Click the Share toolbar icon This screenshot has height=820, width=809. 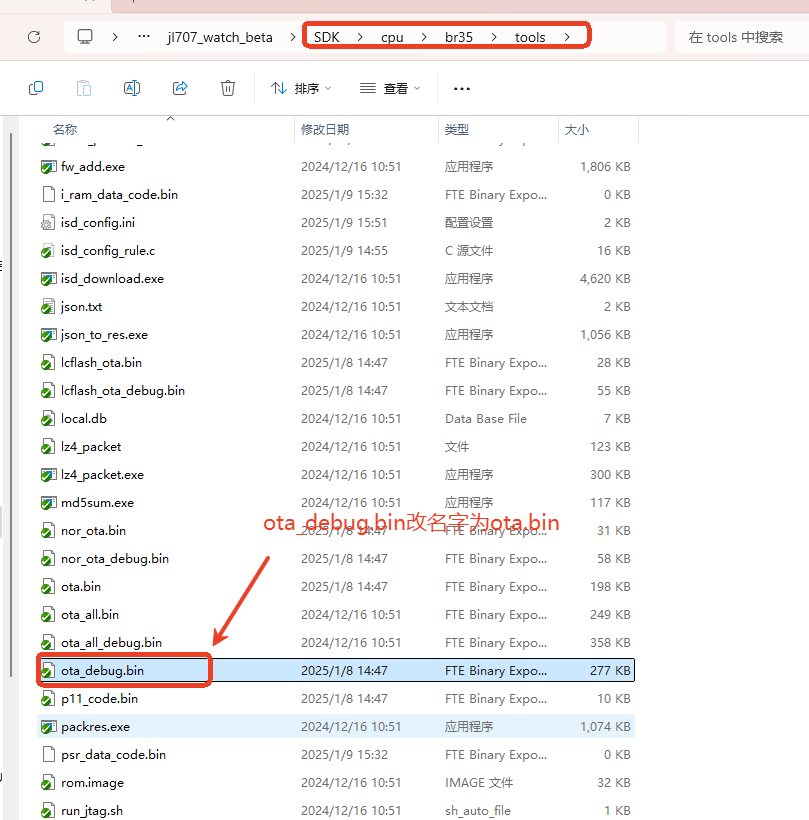click(180, 88)
